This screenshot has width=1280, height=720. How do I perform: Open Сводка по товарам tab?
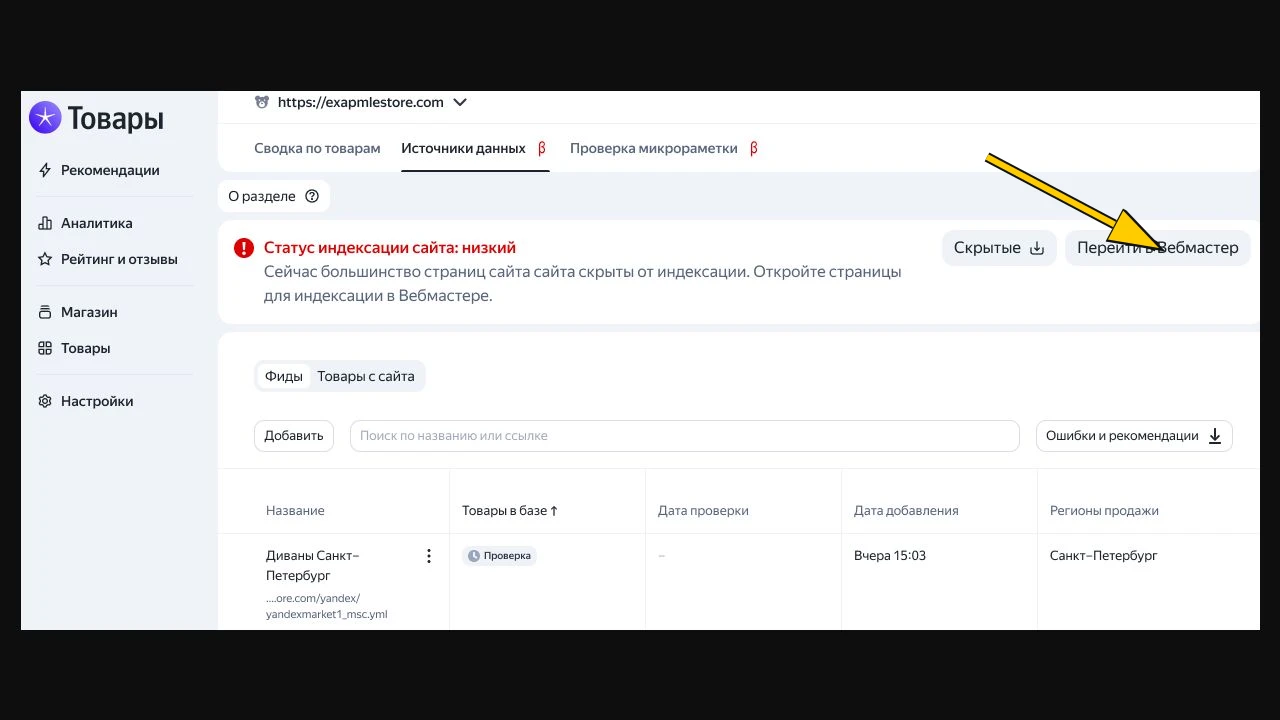point(317,148)
